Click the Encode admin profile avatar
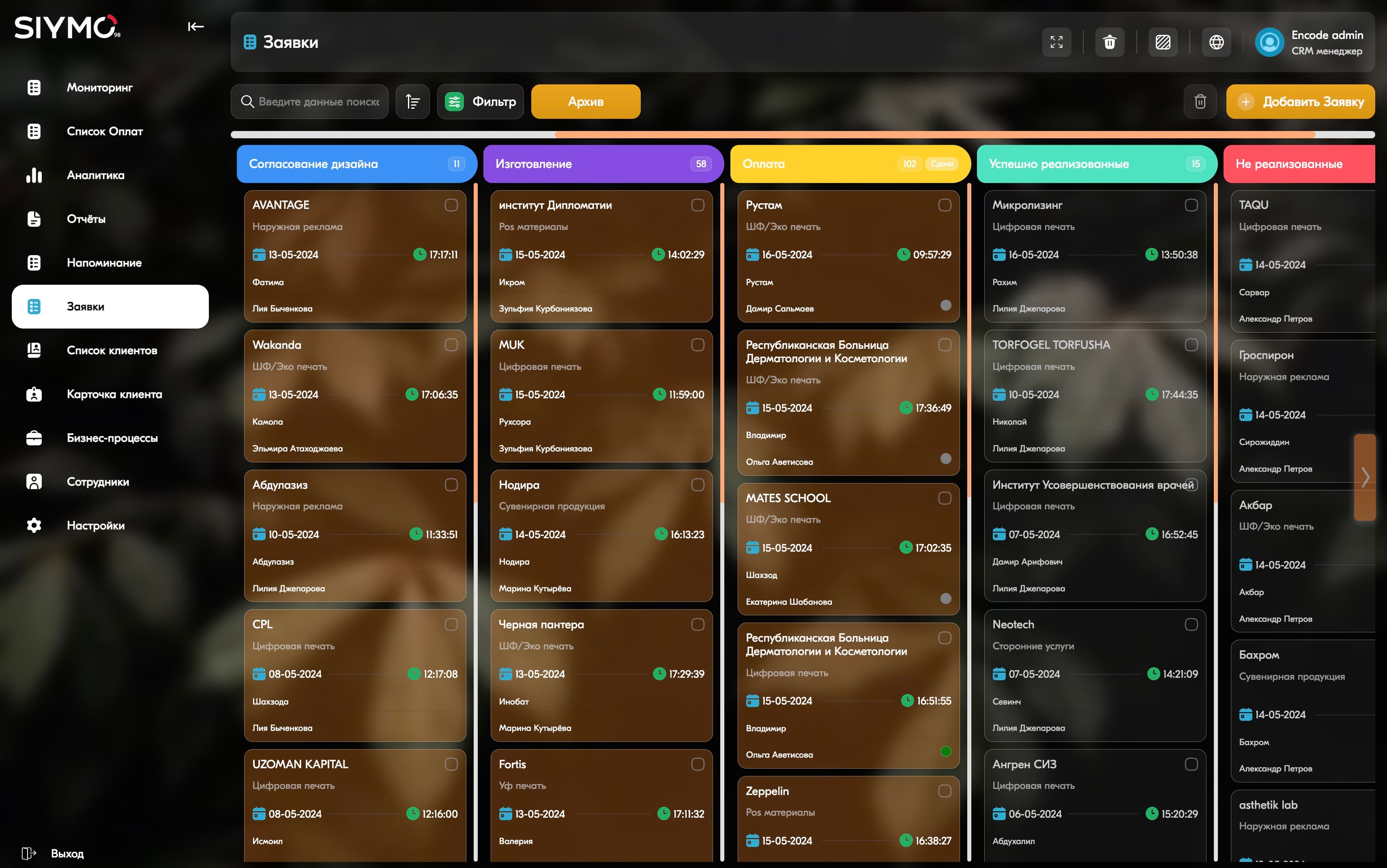This screenshot has width=1387, height=868. pos(1269,42)
